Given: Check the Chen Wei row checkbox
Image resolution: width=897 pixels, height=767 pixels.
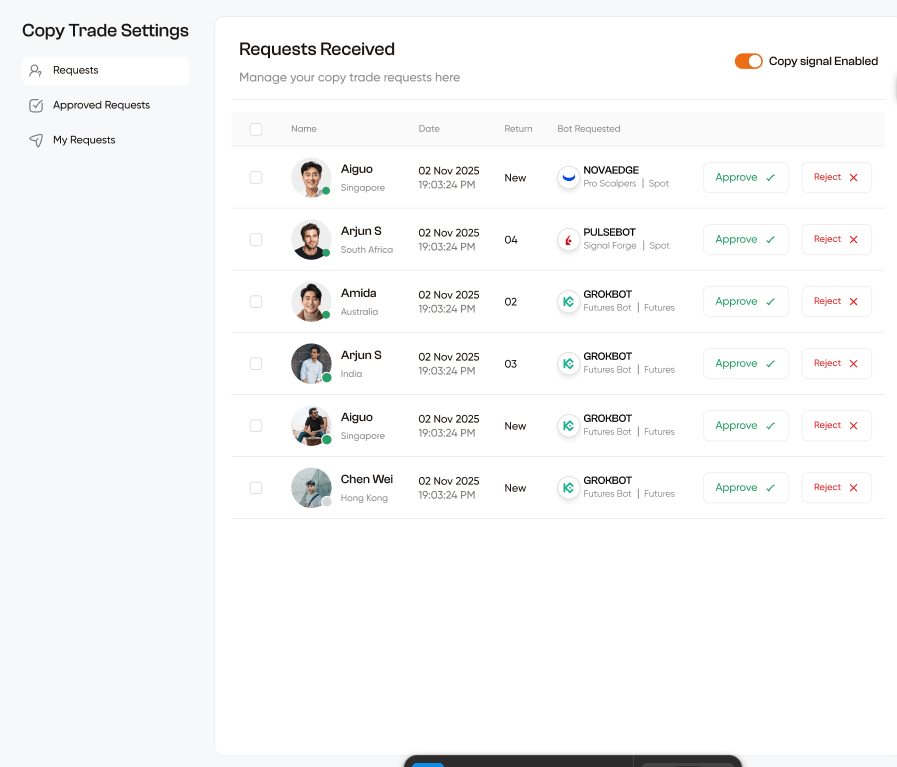Looking at the screenshot, I should [256, 488].
